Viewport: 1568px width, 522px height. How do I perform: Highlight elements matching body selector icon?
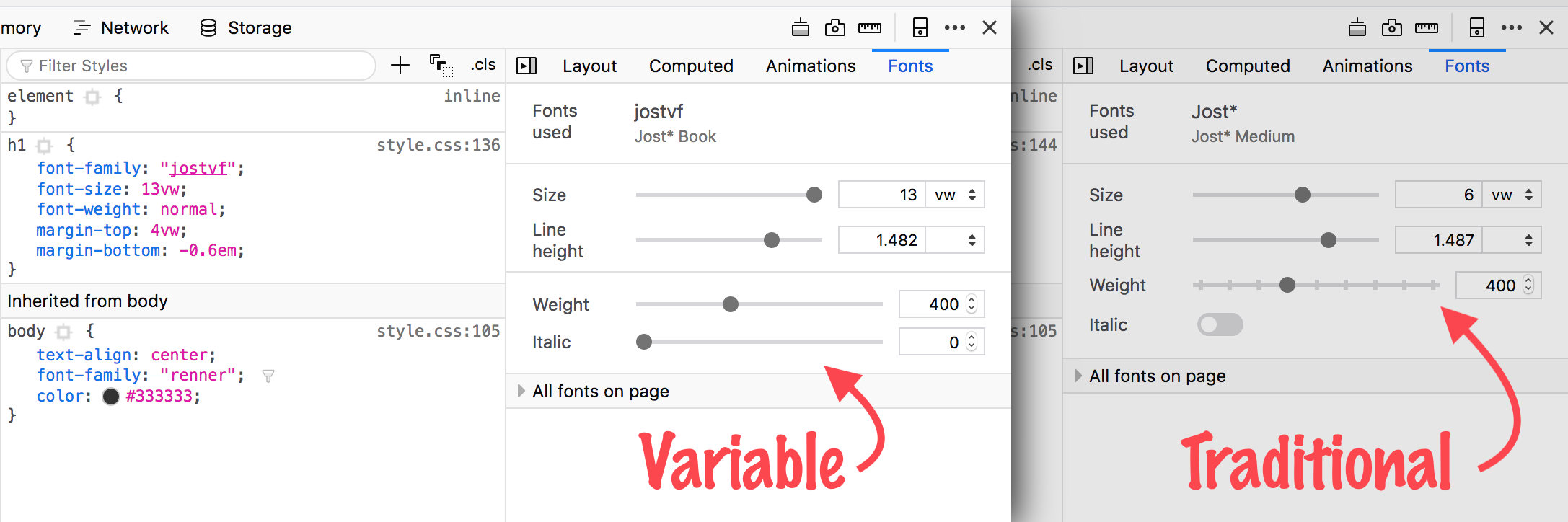64,332
